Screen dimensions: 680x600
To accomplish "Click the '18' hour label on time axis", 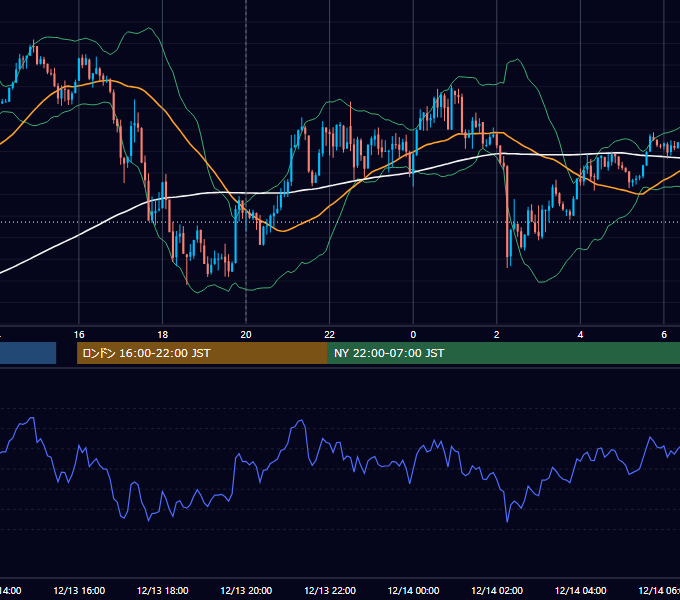I will click(x=162, y=335).
